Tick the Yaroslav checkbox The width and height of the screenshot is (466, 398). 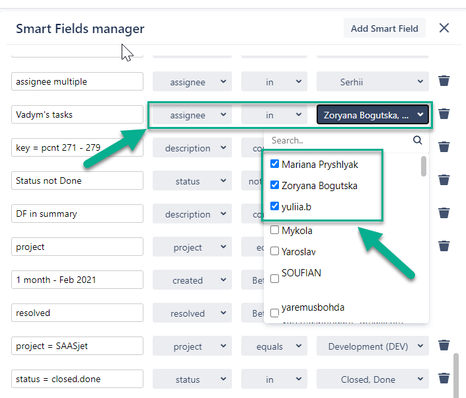(x=274, y=251)
